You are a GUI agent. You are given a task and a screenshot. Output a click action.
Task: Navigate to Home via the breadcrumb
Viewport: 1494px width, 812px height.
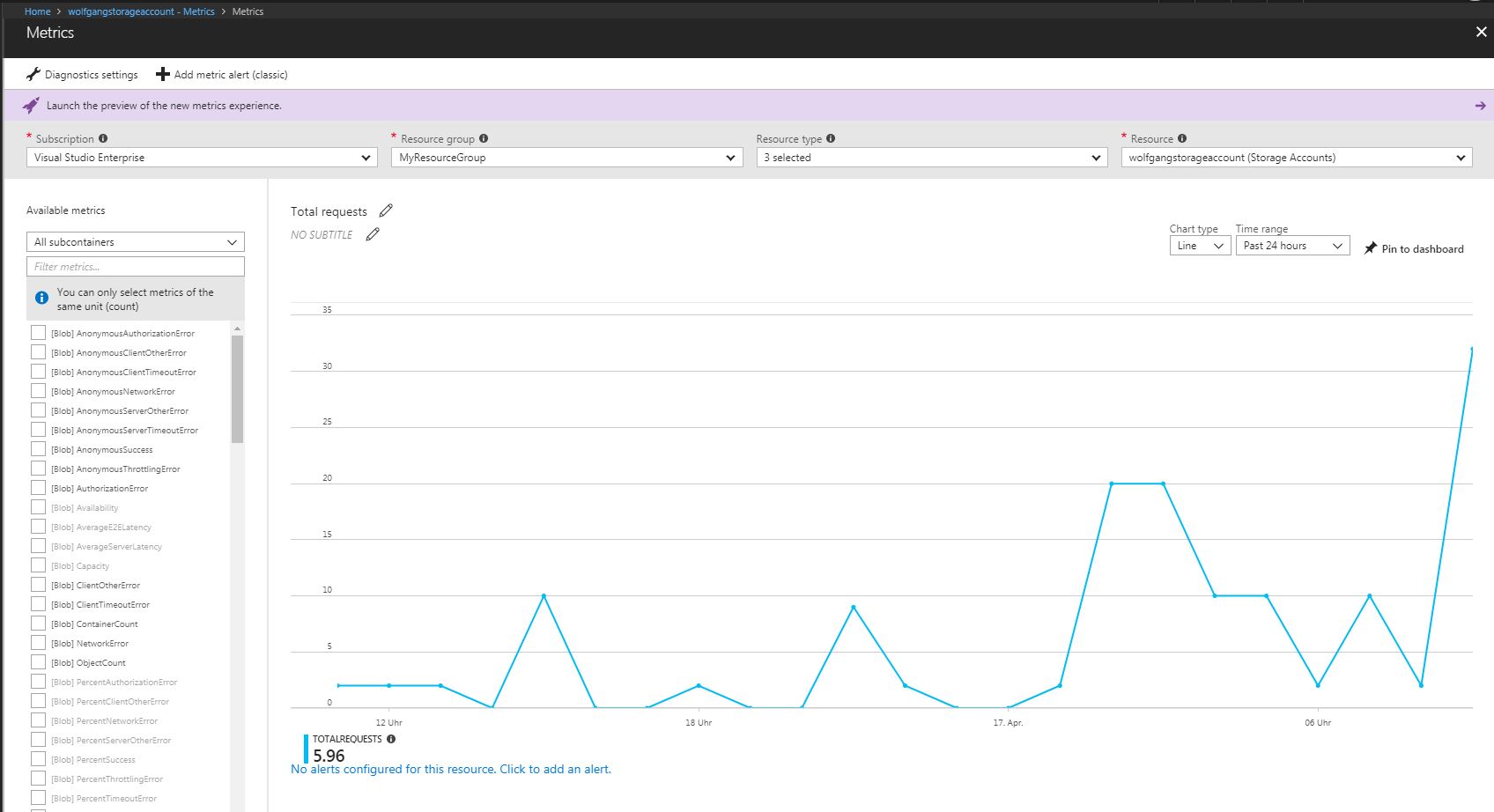[x=37, y=11]
